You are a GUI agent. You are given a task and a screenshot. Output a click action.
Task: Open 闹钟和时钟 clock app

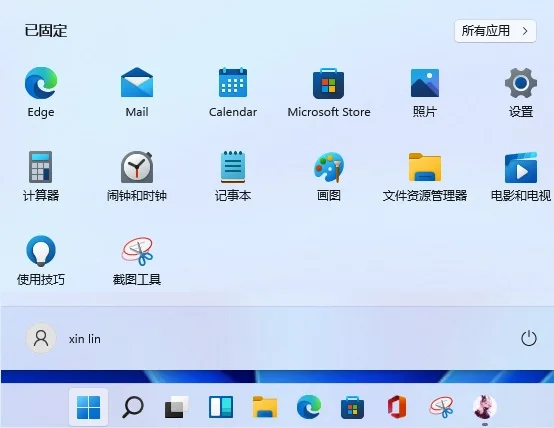[137, 176]
